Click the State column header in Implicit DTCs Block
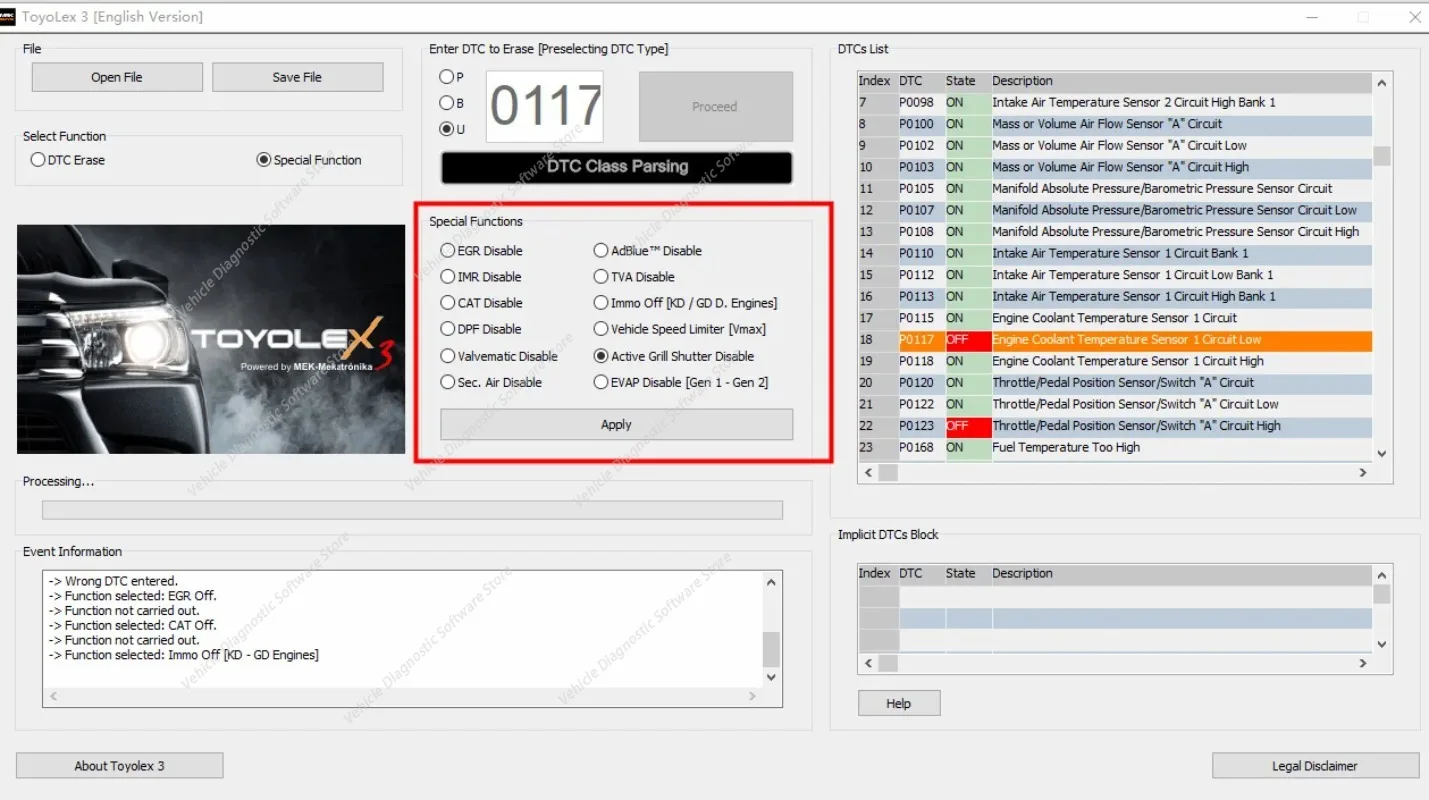Viewport: 1429px width, 800px height. click(968, 574)
